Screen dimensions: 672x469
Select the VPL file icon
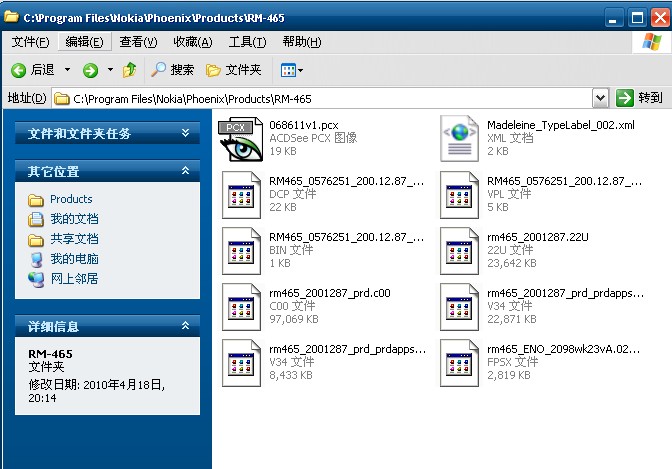(459, 195)
